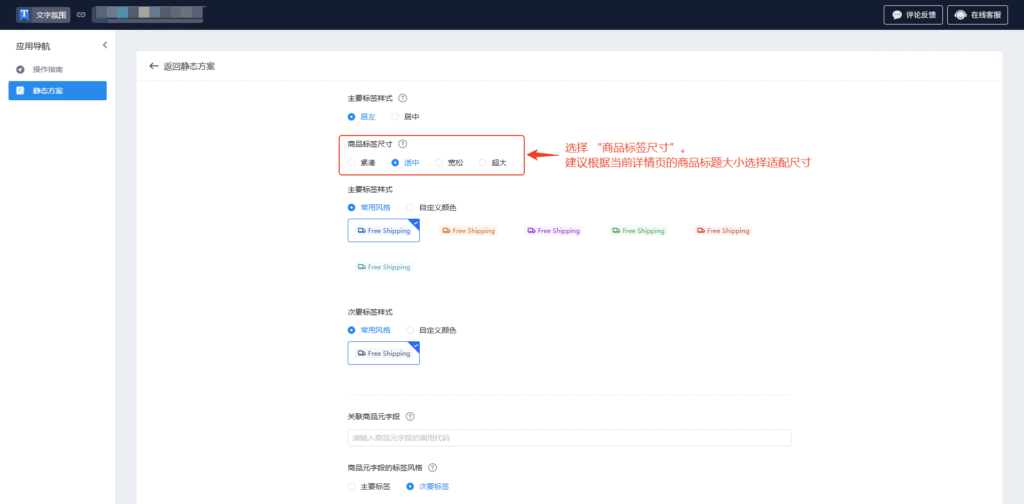Choose the secondary Free Shipping style card
This screenshot has width=1024, height=504.
point(383,353)
